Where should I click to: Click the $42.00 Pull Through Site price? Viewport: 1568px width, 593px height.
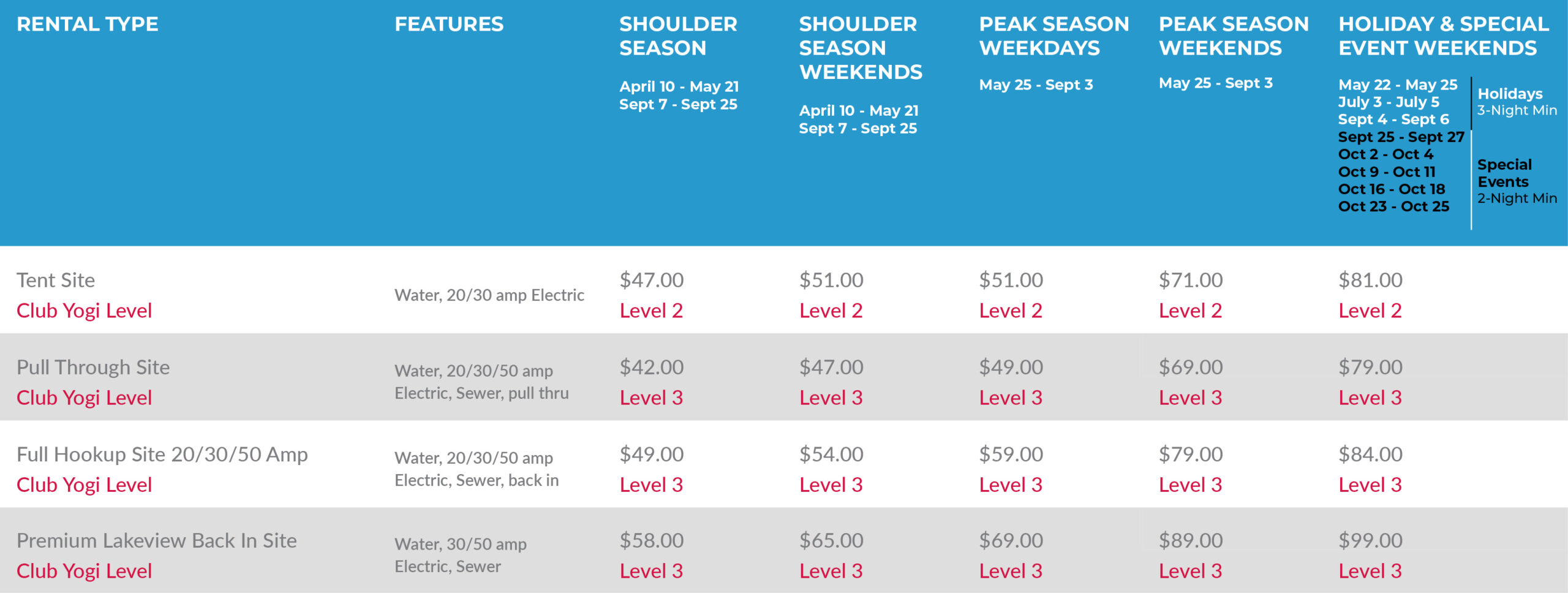coord(651,367)
